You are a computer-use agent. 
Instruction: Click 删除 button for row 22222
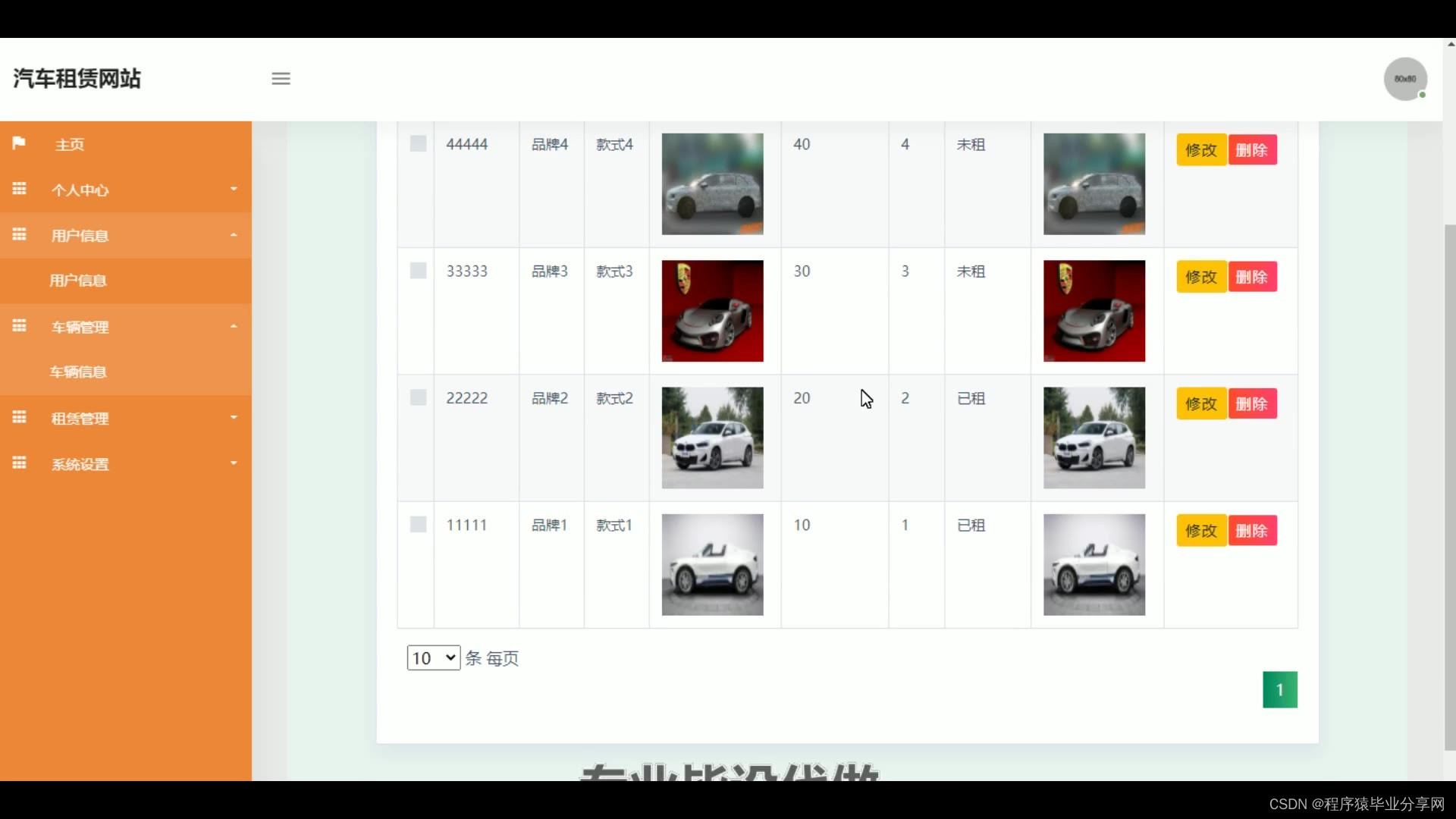pos(1251,403)
